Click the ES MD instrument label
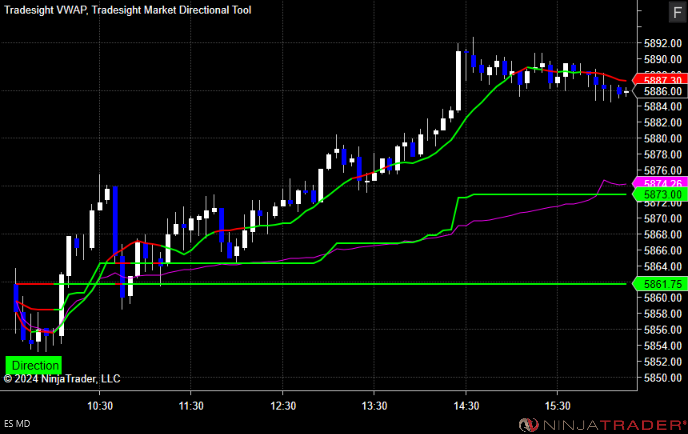This screenshot has height=434, width=688. coord(17,424)
